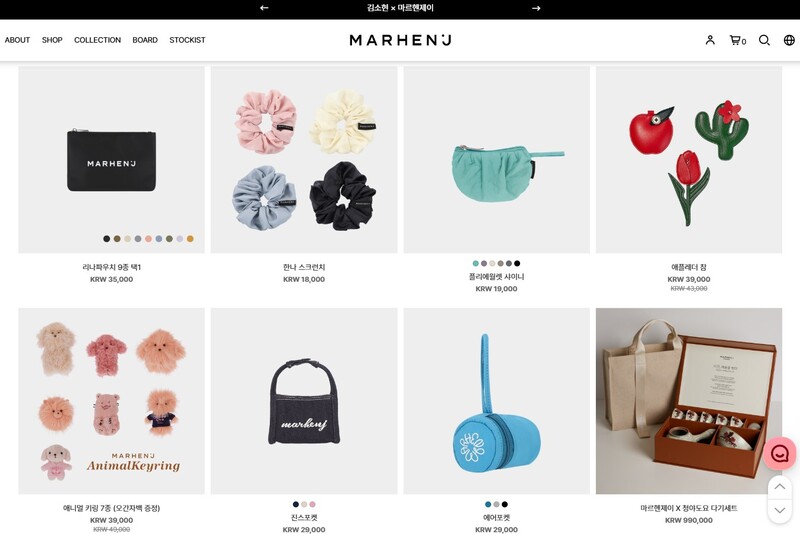Open the user account icon
800x534 pixels.
click(x=710, y=40)
